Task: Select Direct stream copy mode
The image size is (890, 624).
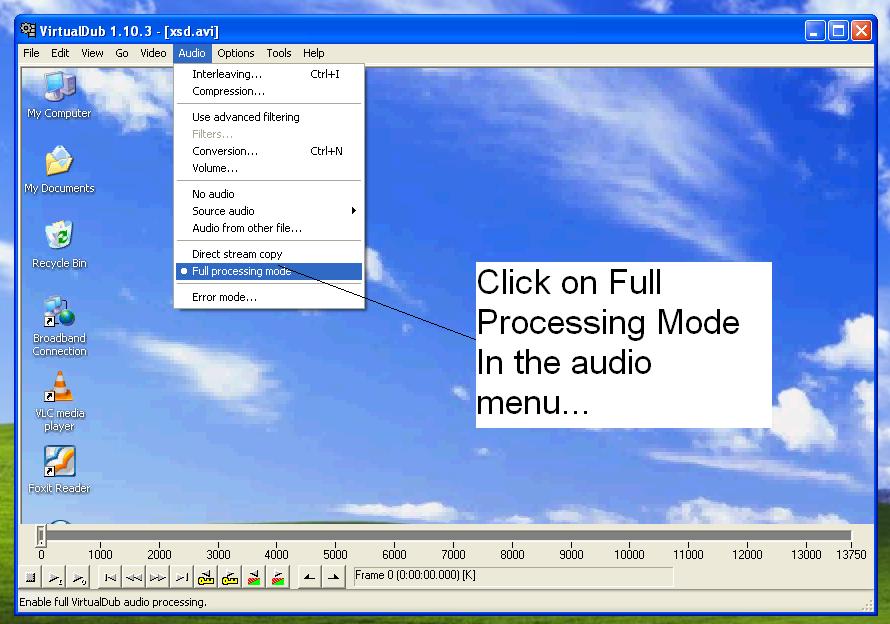Action: click(x=269, y=254)
